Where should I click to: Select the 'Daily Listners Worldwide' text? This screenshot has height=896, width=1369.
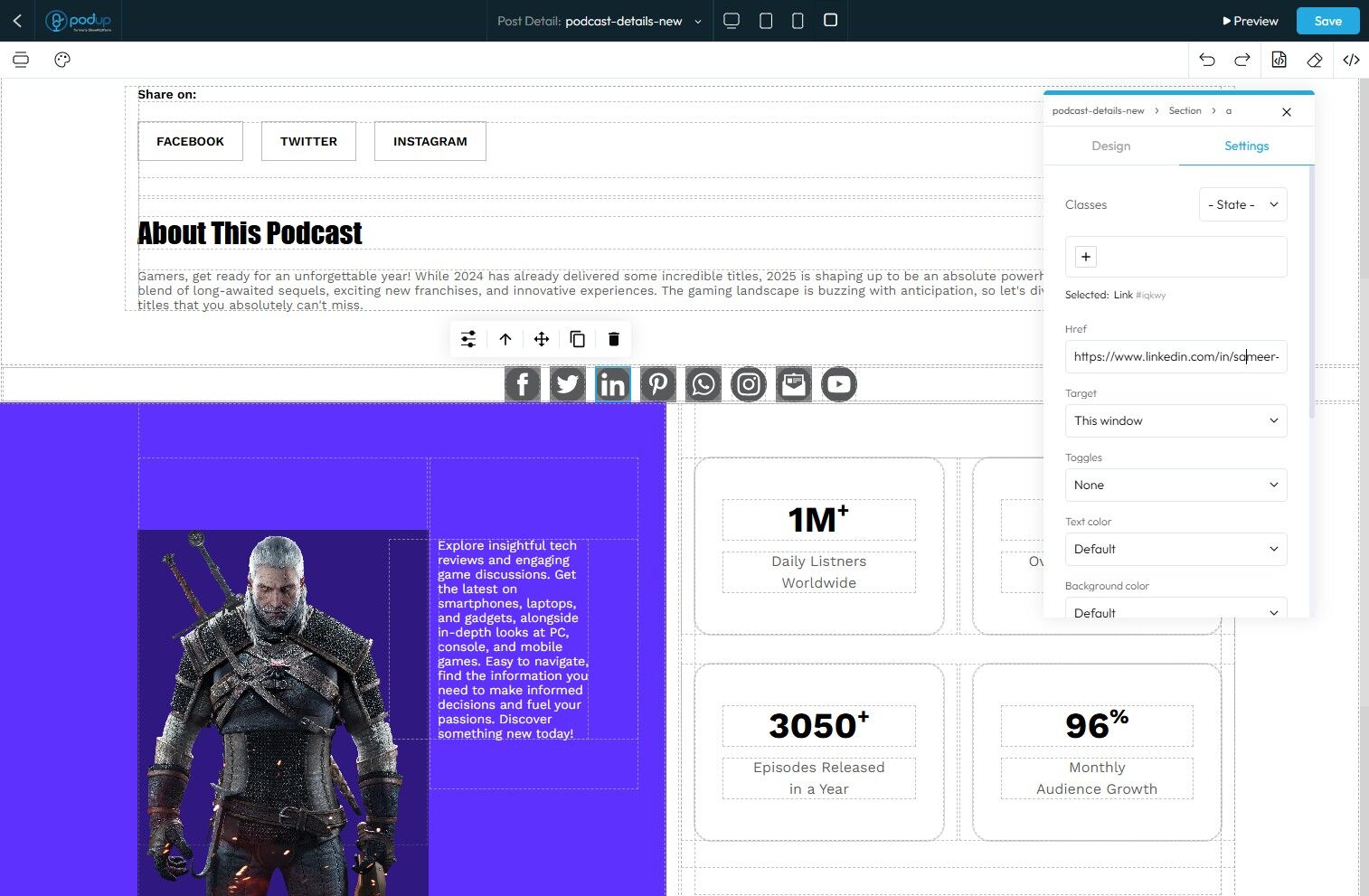[818, 571]
